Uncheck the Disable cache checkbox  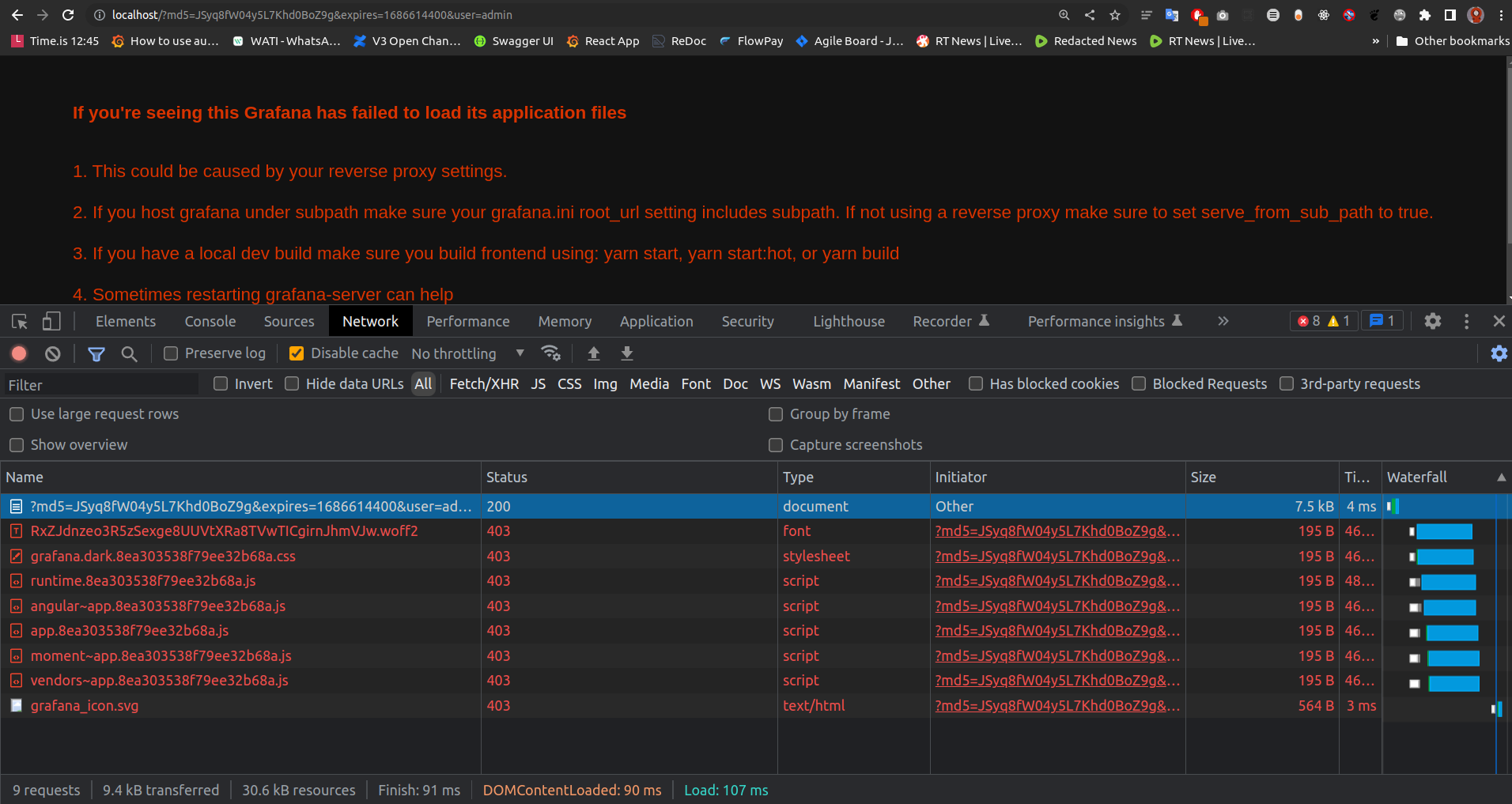297,353
